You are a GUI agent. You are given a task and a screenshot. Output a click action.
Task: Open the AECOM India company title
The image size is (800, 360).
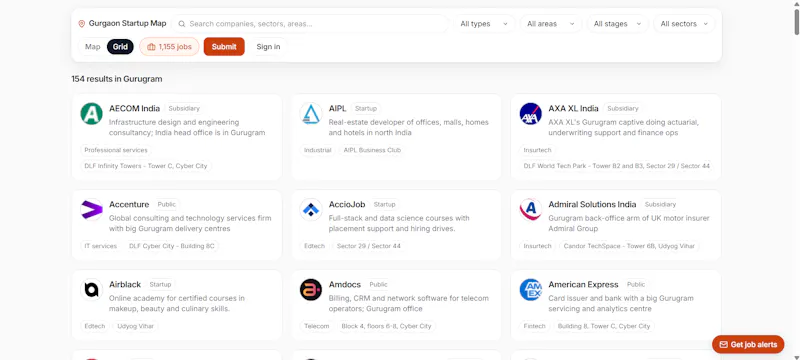[x=135, y=109]
